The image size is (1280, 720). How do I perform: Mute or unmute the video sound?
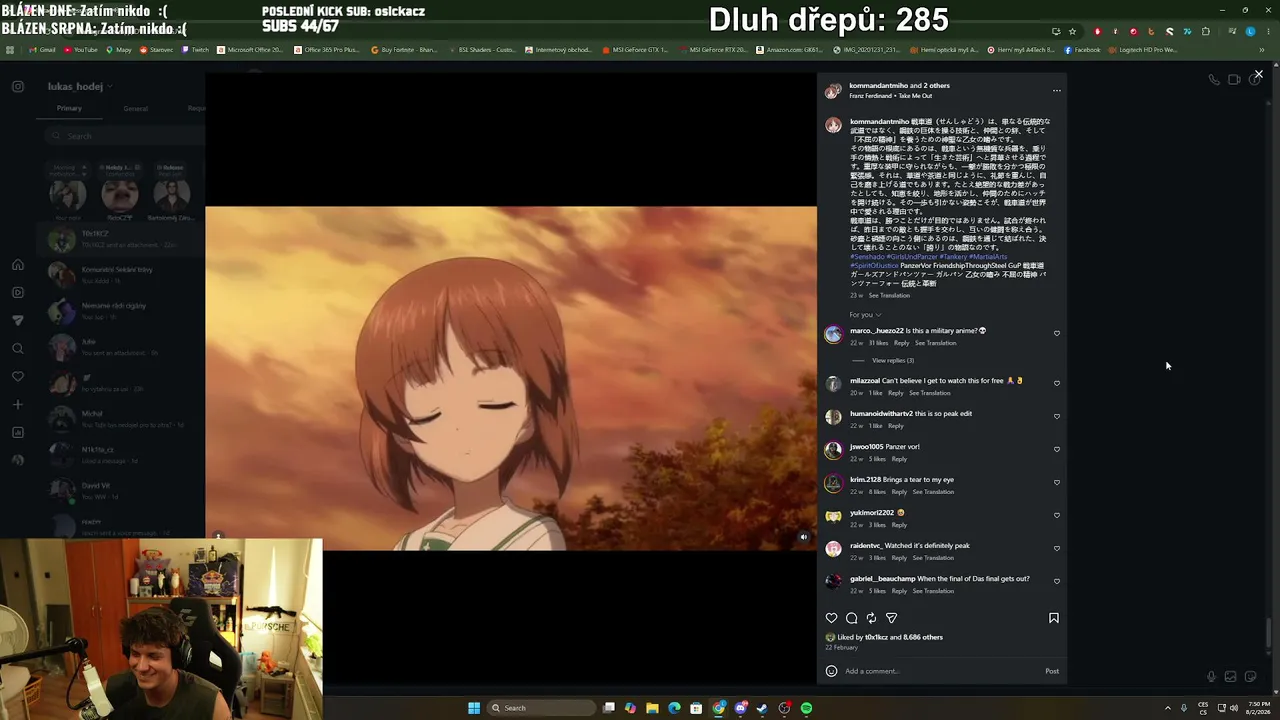803,537
